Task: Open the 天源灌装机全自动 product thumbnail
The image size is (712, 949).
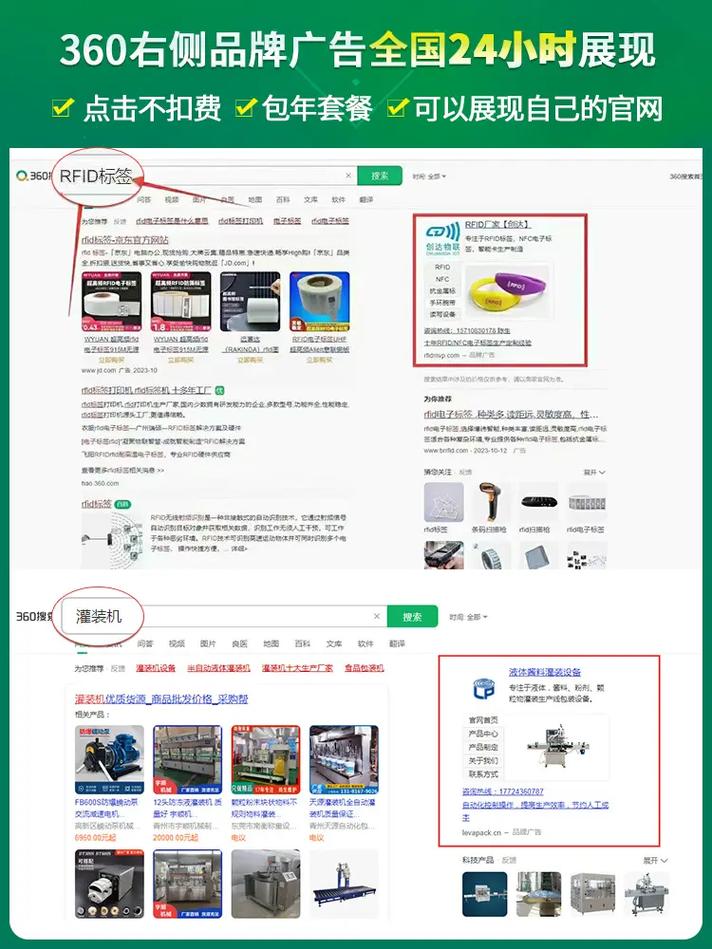Action: 344,760
